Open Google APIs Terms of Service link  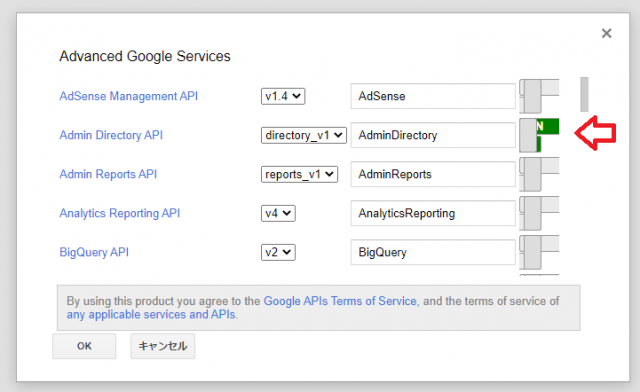click(340, 301)
